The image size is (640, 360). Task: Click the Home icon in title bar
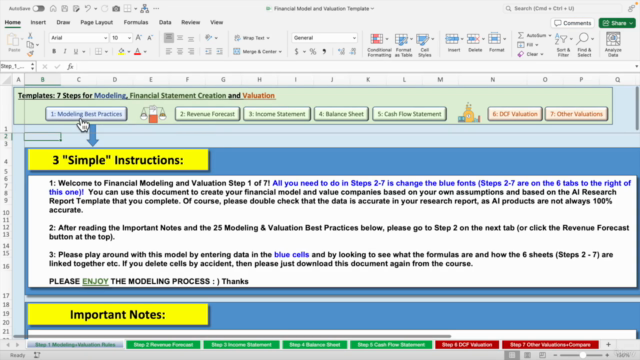53,8
